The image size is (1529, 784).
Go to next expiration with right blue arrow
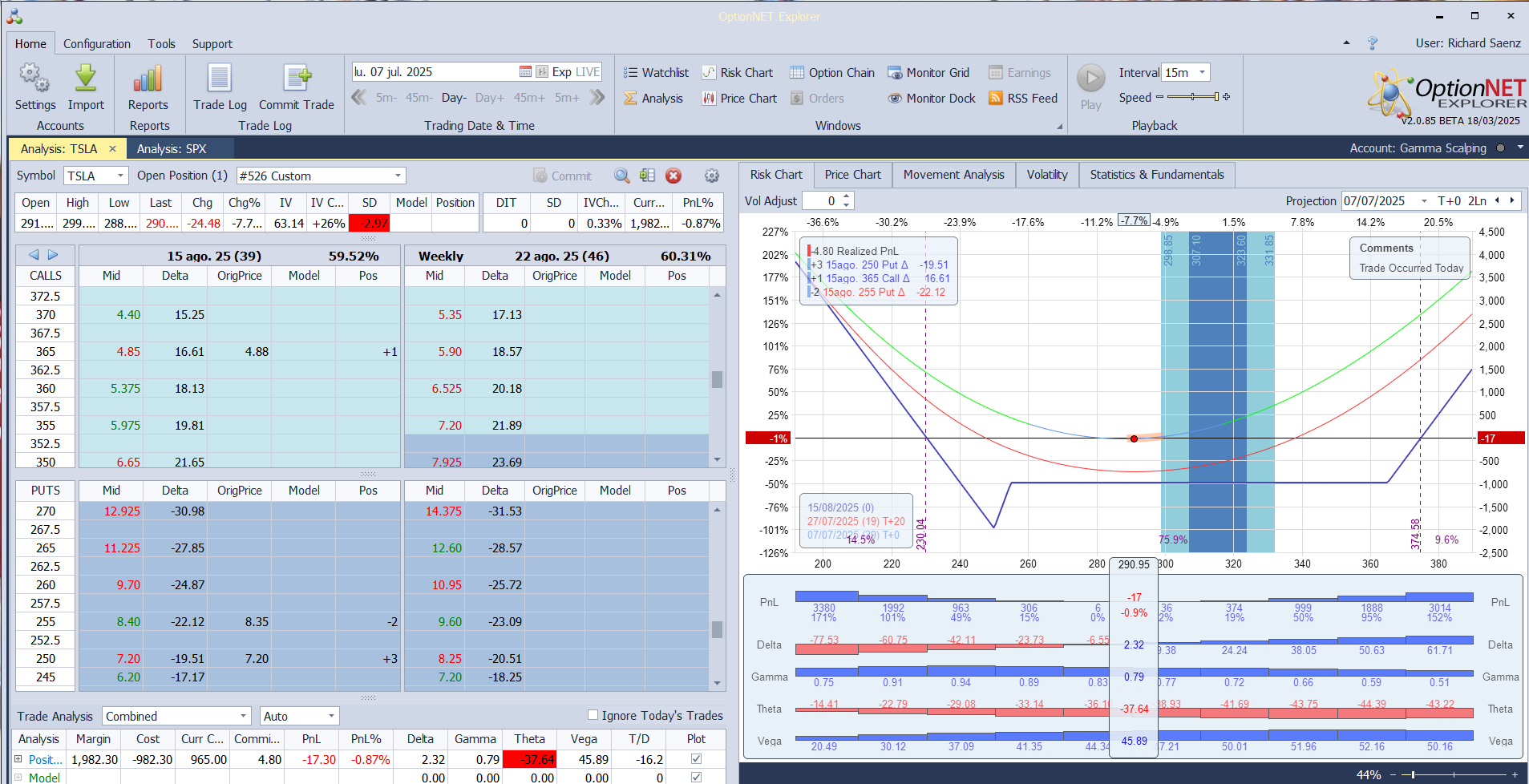click(x=53, y=255)
